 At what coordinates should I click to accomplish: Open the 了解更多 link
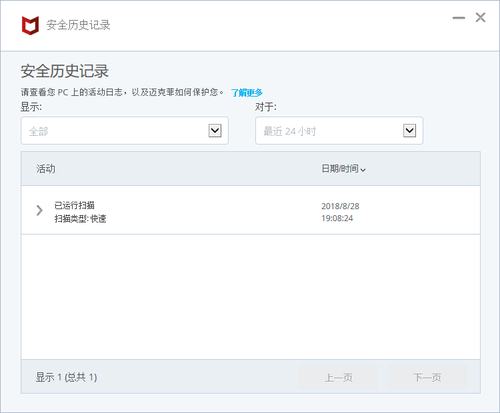tap(247, 92)
